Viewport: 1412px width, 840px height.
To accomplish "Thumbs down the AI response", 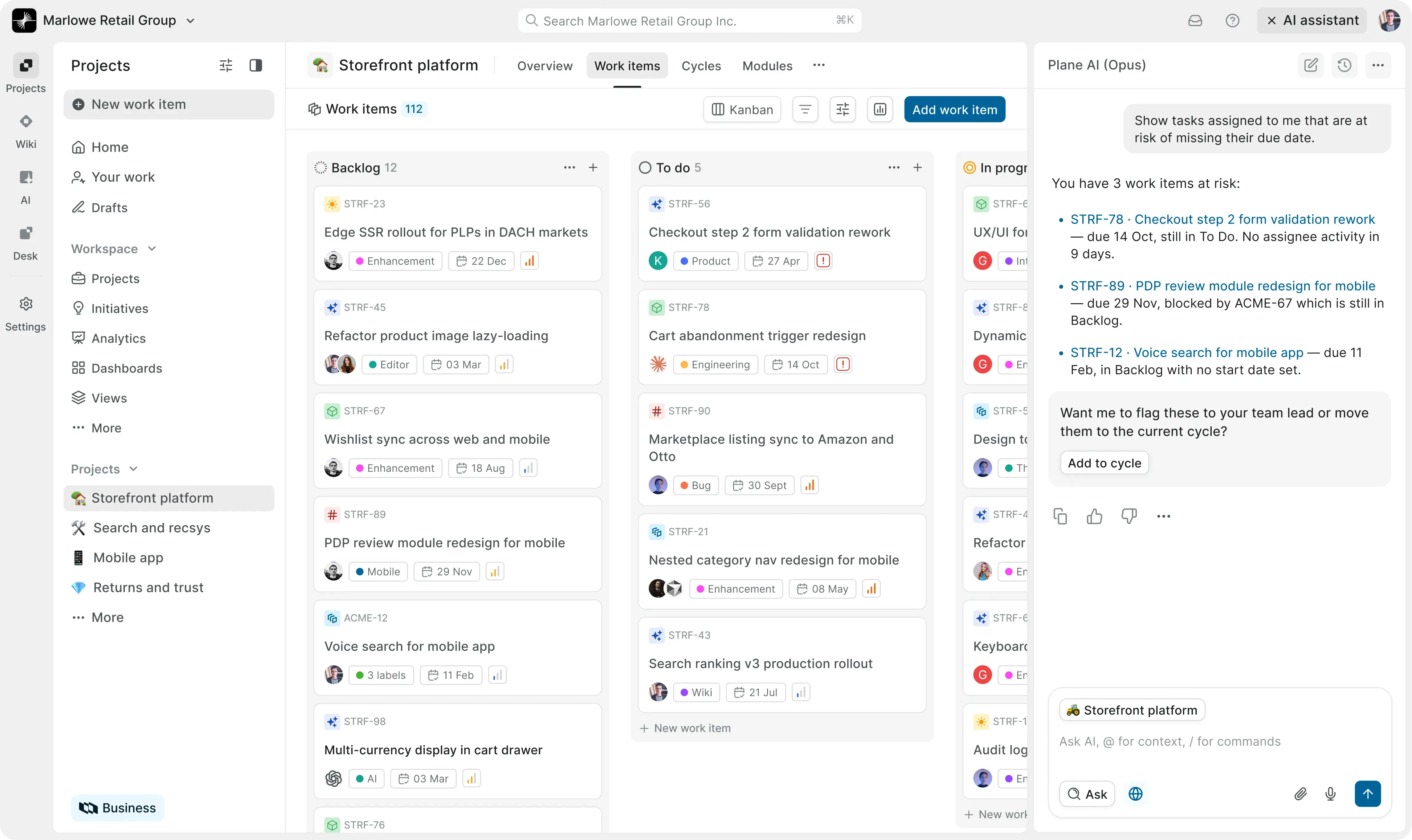I will click(x=1129, y=516).
